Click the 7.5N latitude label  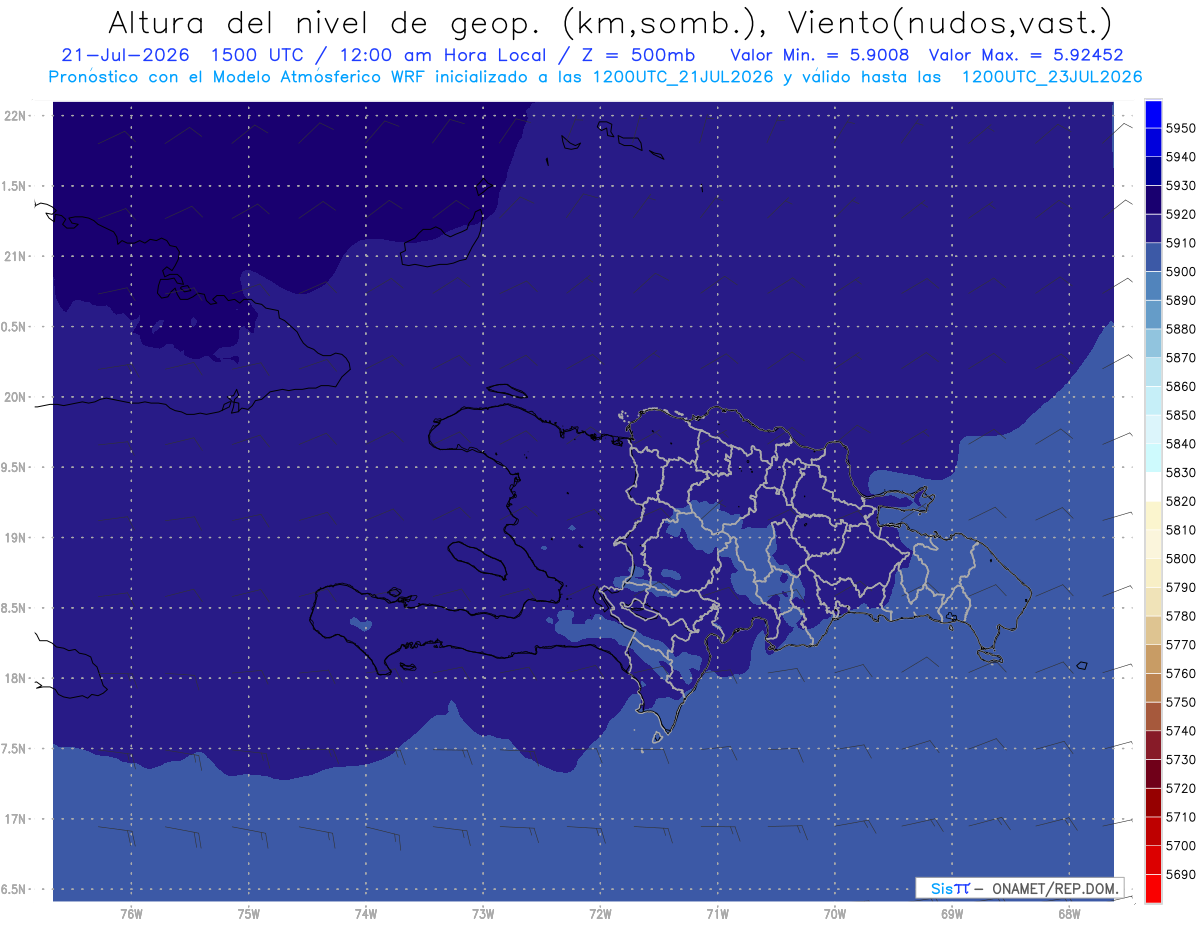(x=15, y=749)
